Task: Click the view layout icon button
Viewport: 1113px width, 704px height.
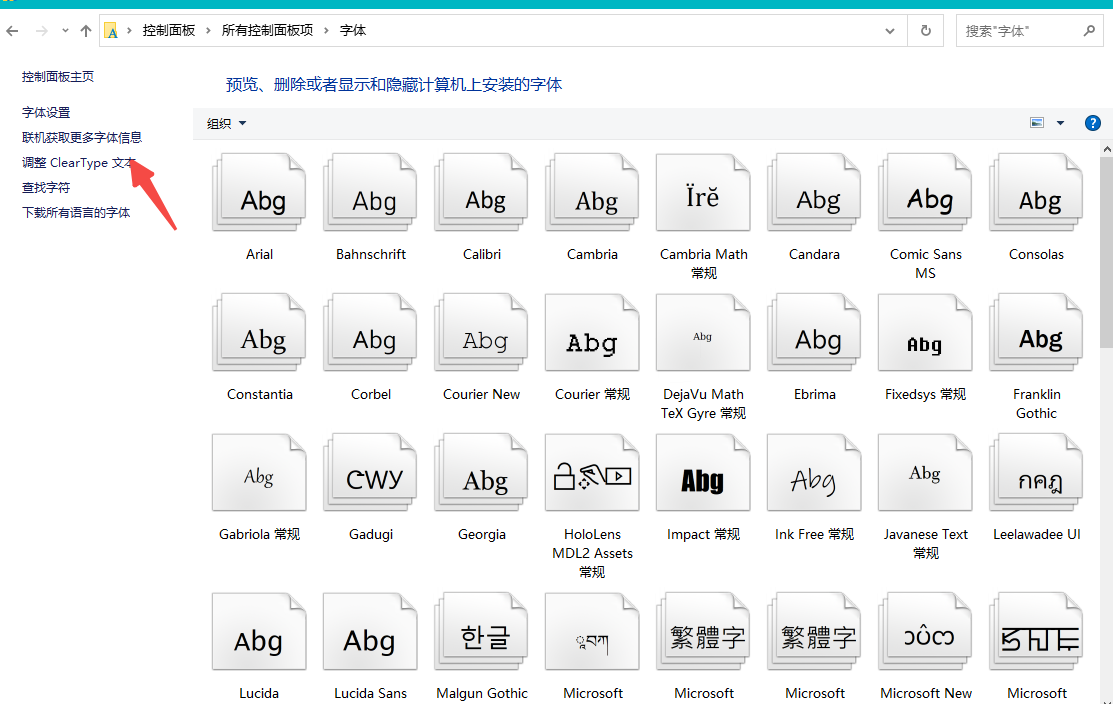Action: point(1037,123)
